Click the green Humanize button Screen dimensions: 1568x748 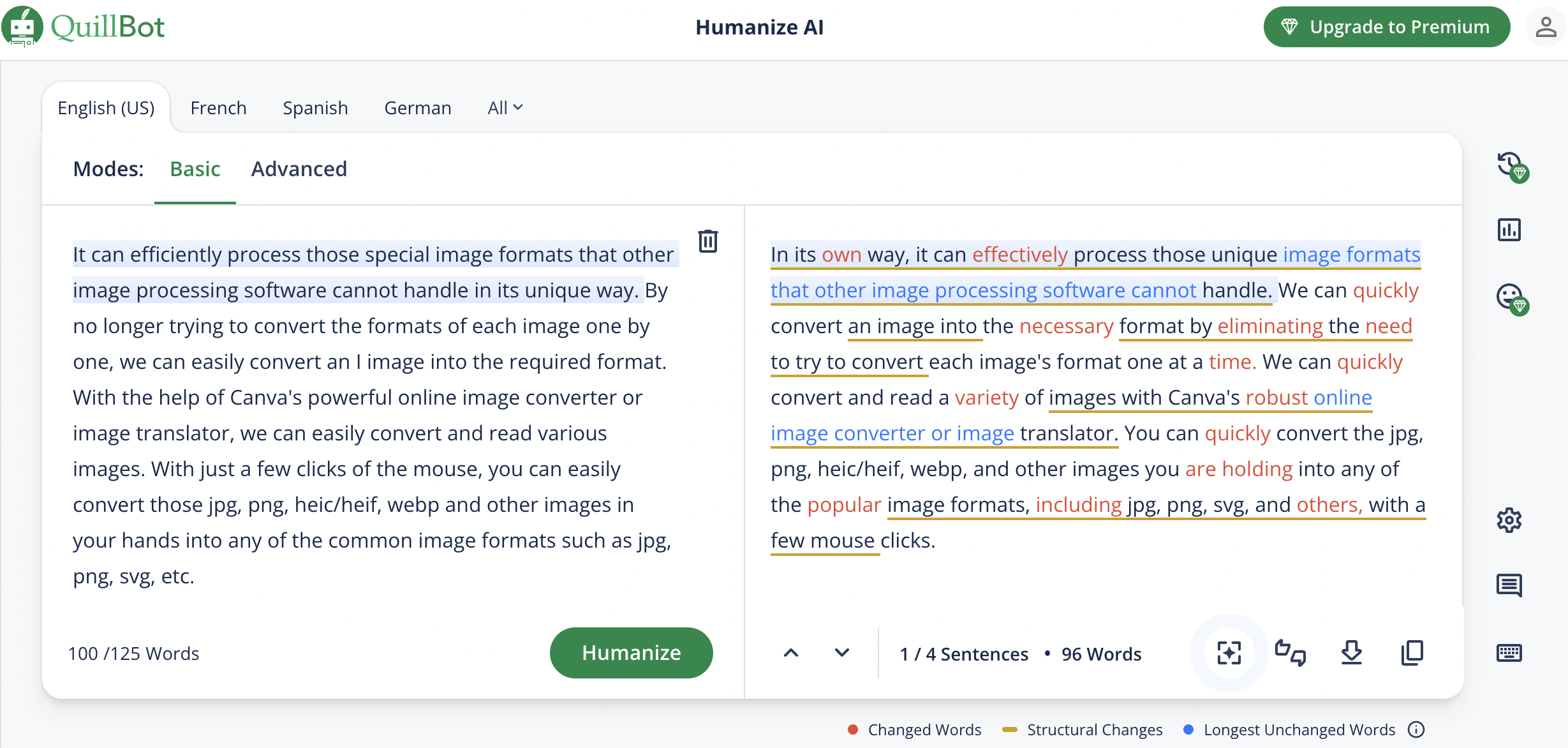click(631, 652)
